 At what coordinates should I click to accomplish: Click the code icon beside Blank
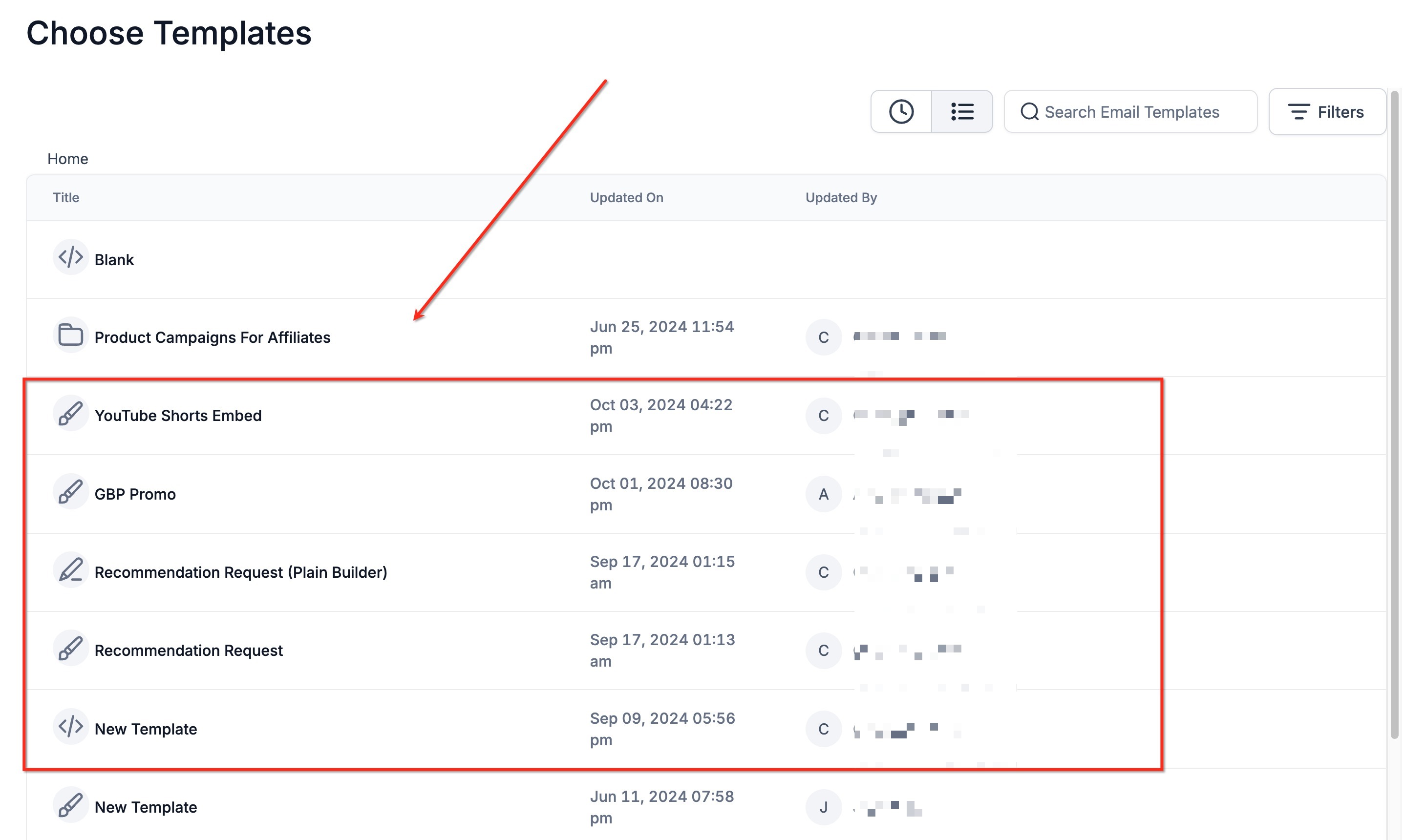point(71,257)
